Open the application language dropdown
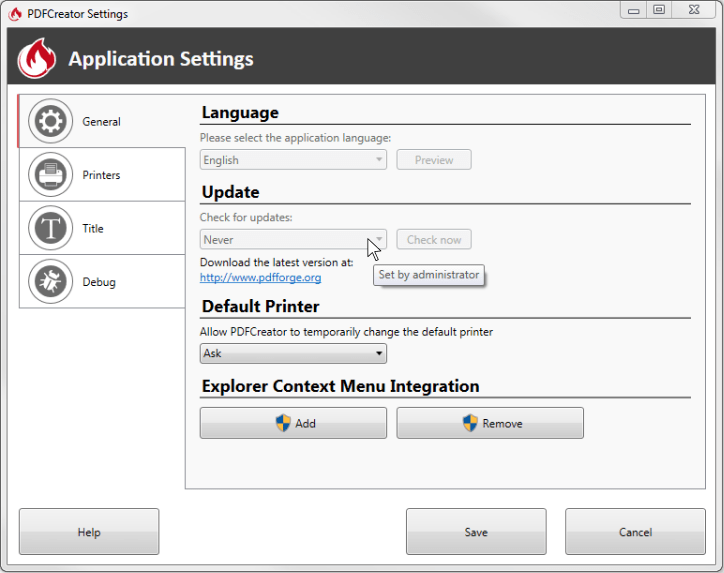Screen dimensions: 724x573 [293, 160]
